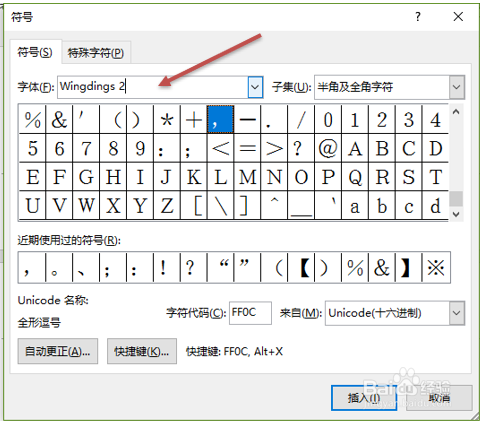The height and width of the screenshot is (421, 480).
Task: Select the * asterisk symbol in the grid
Action: (167, 120)
